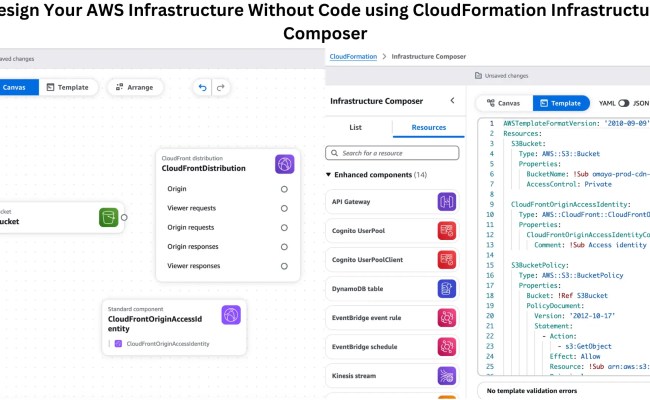This screenshot has height=400, width=650.
Task: Click the search magnifier icon
Action: coord(335,153)
